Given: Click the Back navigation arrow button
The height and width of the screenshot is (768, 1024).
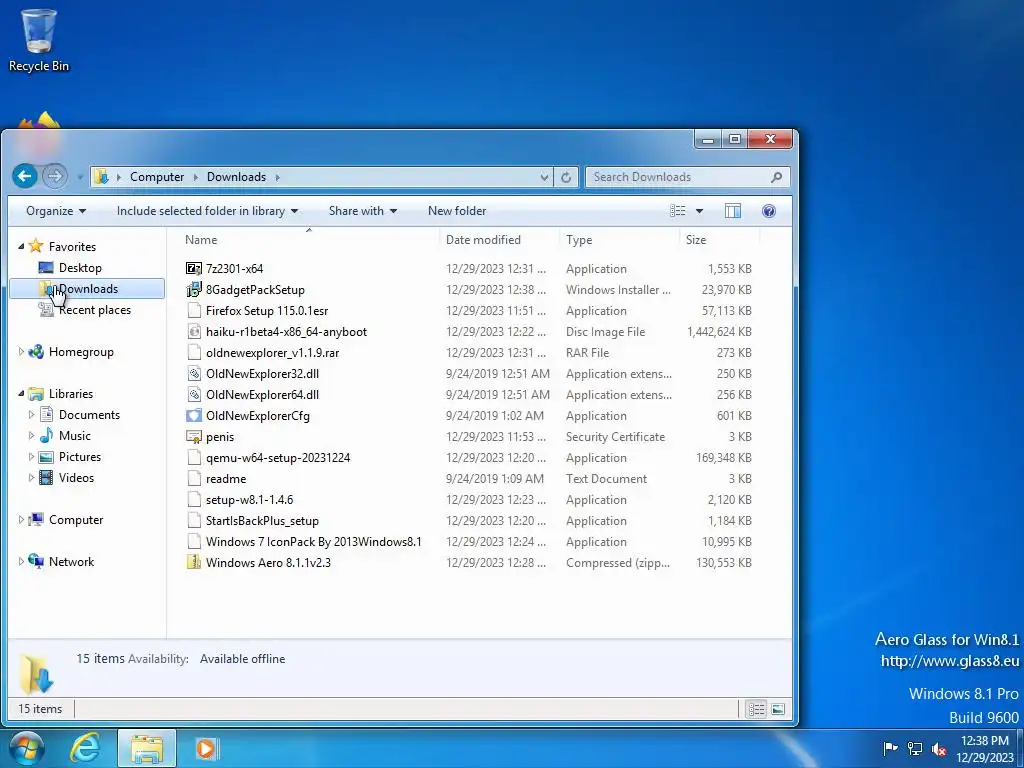Looking at the screenshot, I should point(25,176).
